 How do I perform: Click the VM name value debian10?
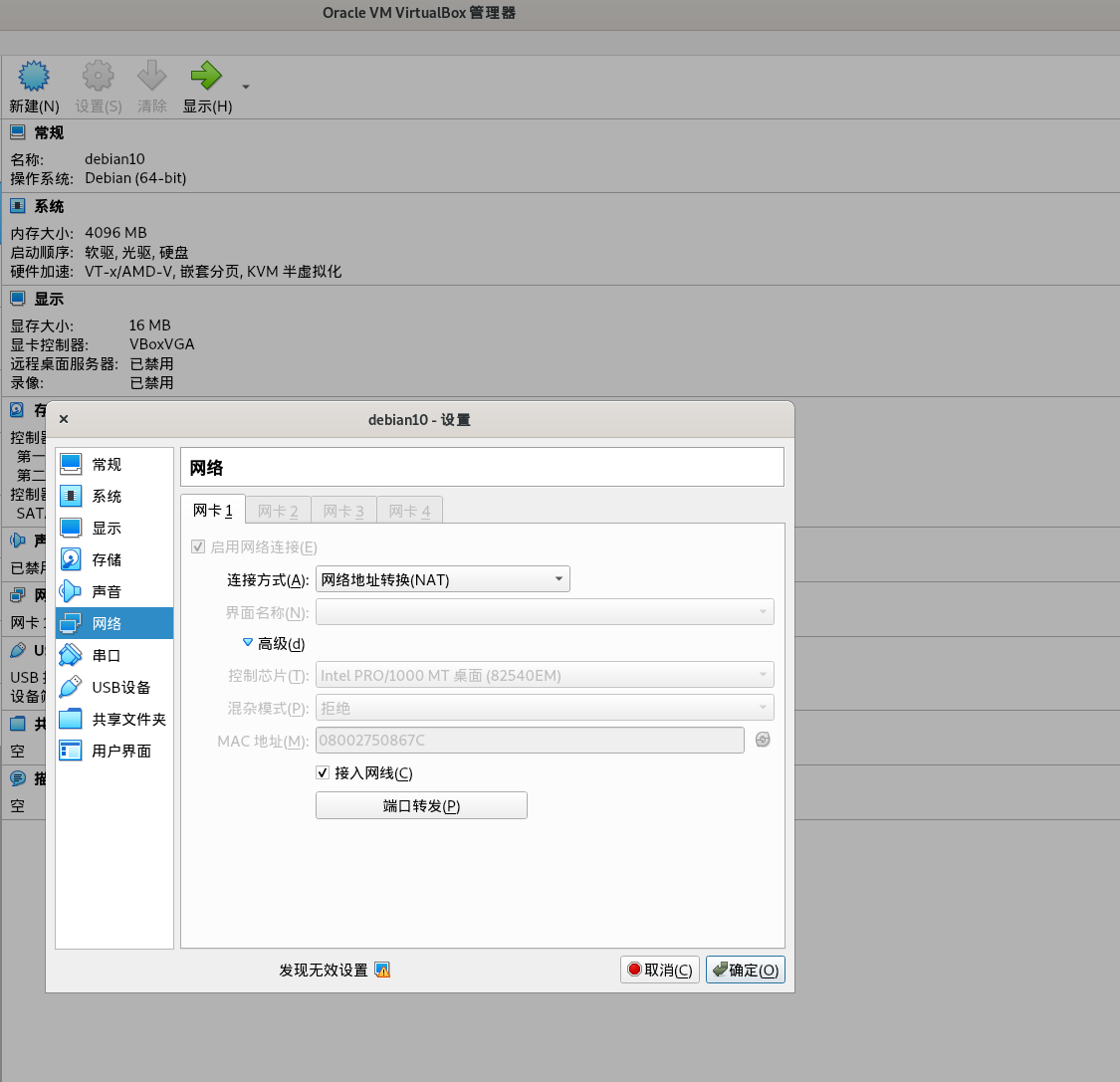(115, 158)
